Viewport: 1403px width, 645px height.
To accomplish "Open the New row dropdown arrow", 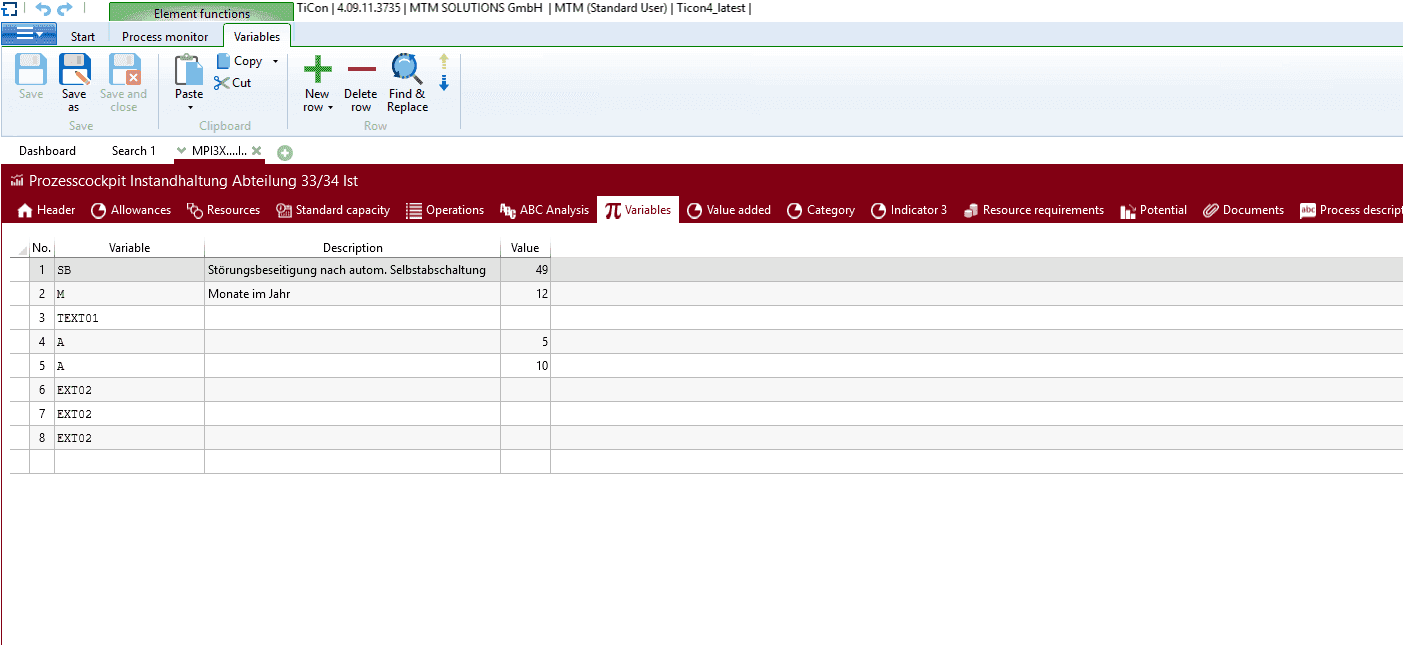I will 330,108.
